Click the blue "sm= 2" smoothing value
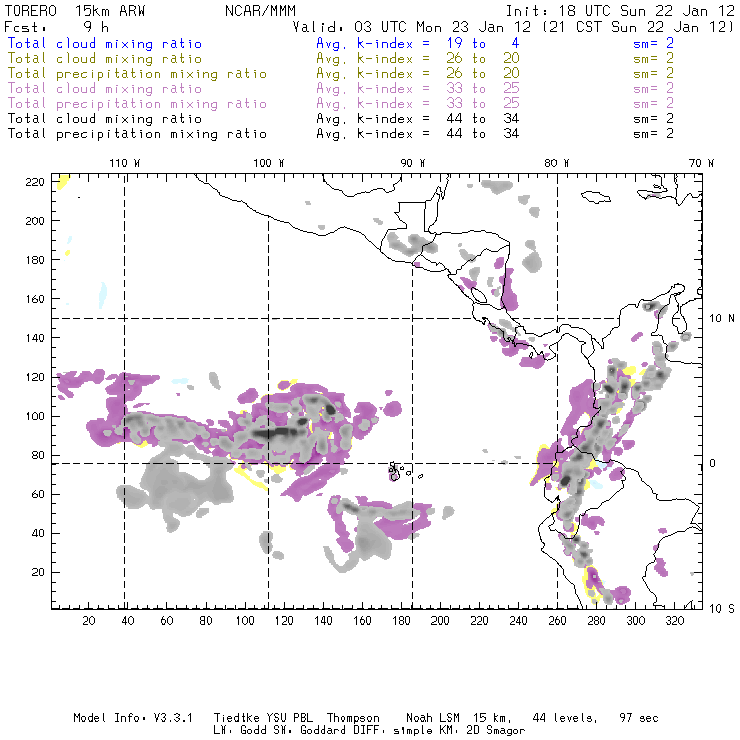Image resolution: width=740 pixels, height=740 pixels. [654, 43]
